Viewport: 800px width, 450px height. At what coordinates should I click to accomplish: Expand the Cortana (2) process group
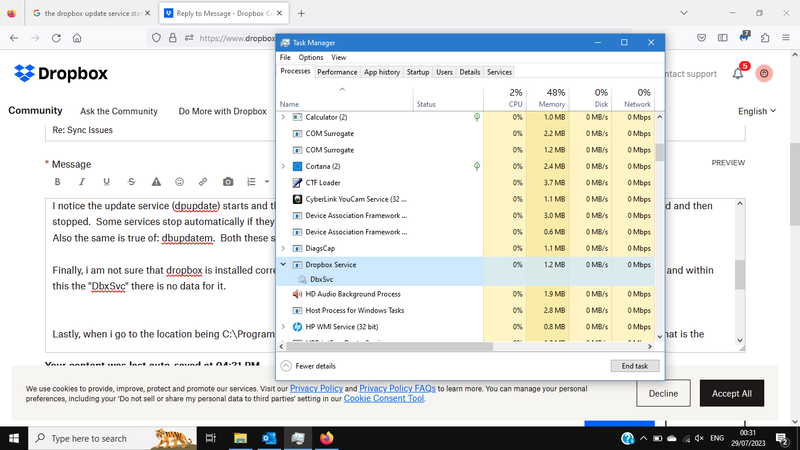[283, 166]
